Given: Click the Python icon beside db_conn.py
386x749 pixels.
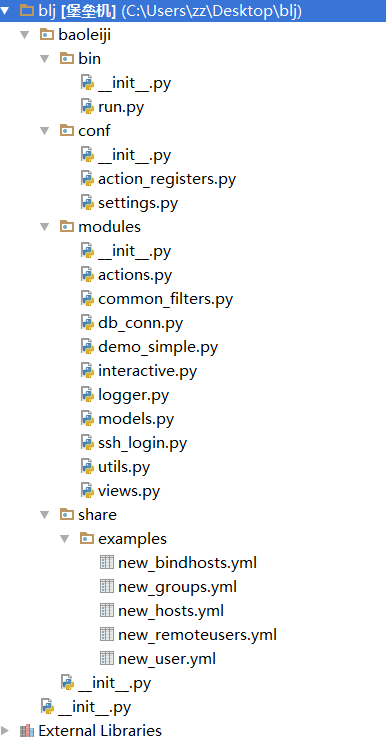Looking at the screenshot, I should point(87,322).
